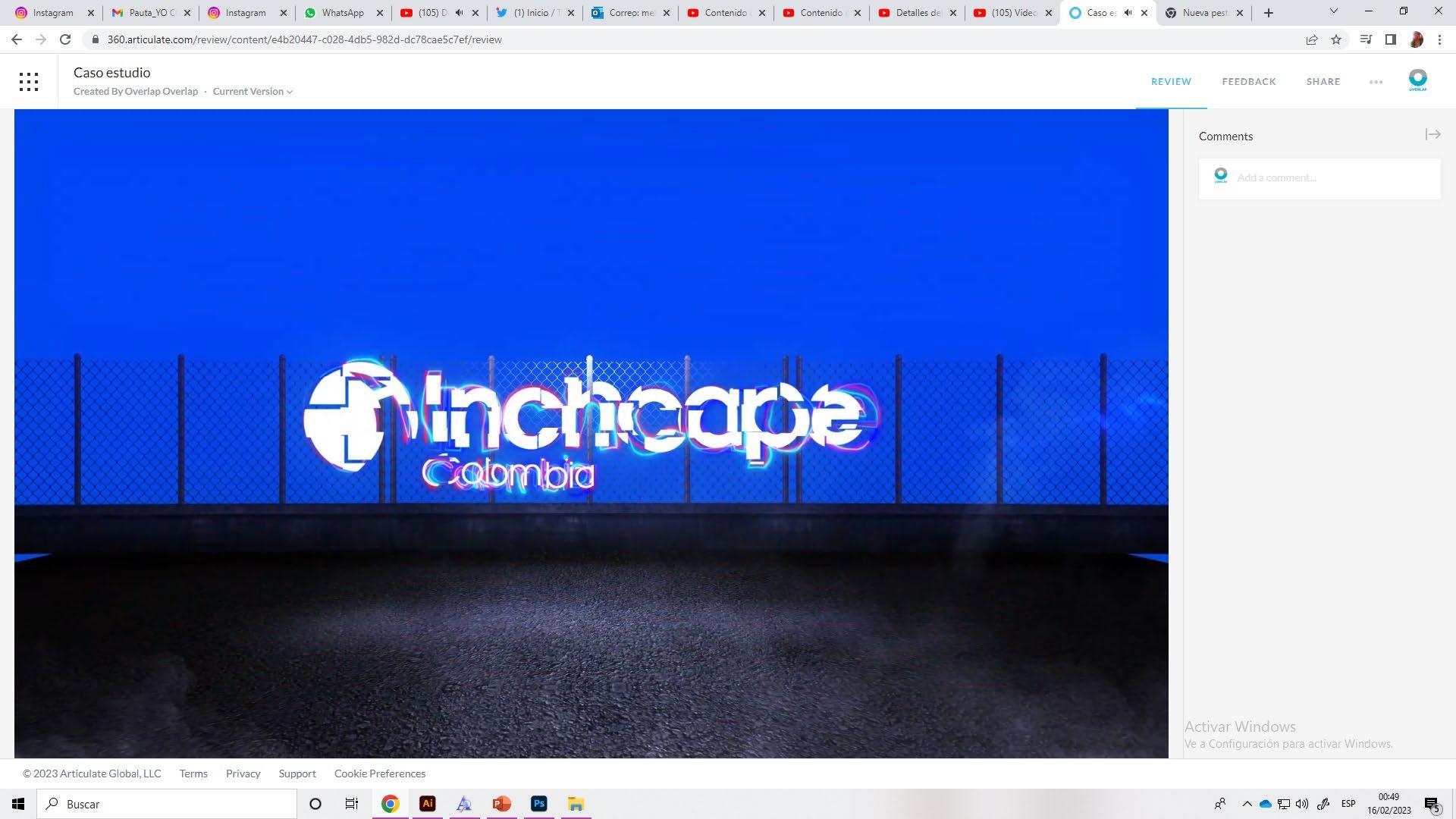This screenshot has height=819, width=1456.
Task: Click the browser forward arrow
Action: pyautogui.click(x=41, y=39)
